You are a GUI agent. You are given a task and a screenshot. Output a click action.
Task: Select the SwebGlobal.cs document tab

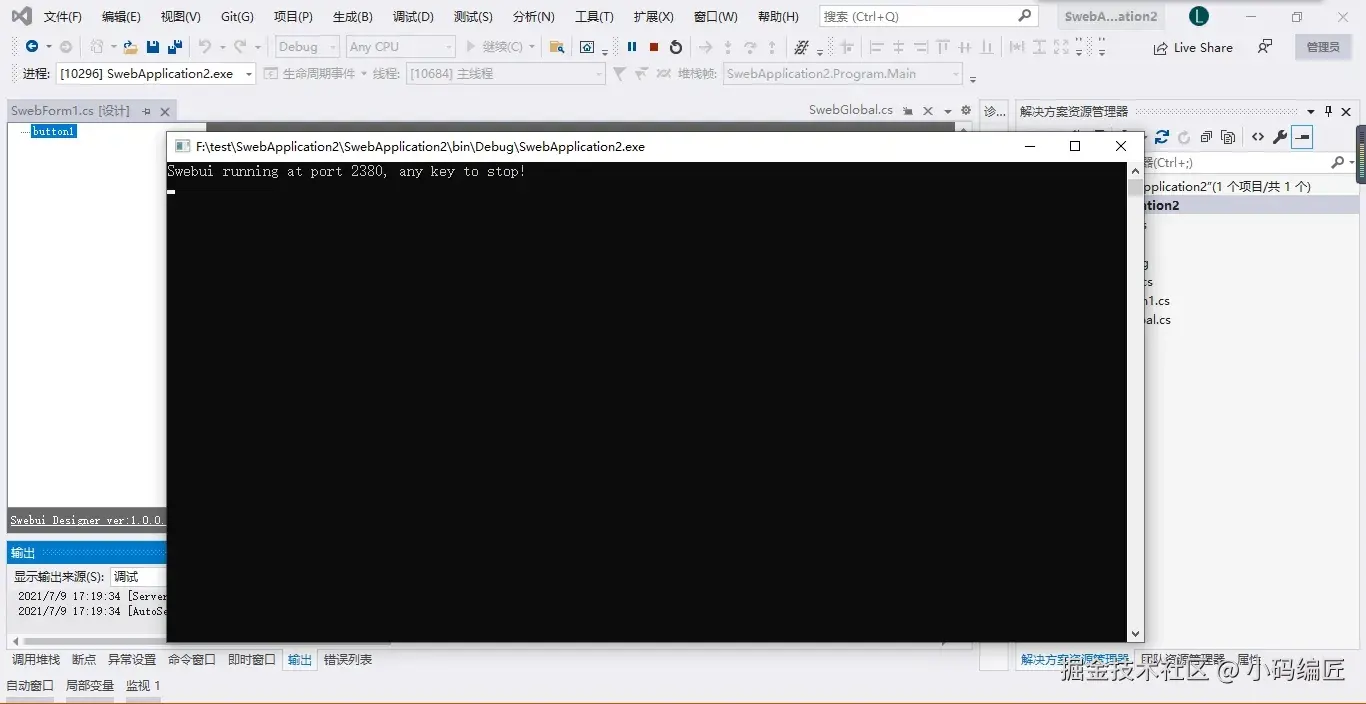(851, 110)
